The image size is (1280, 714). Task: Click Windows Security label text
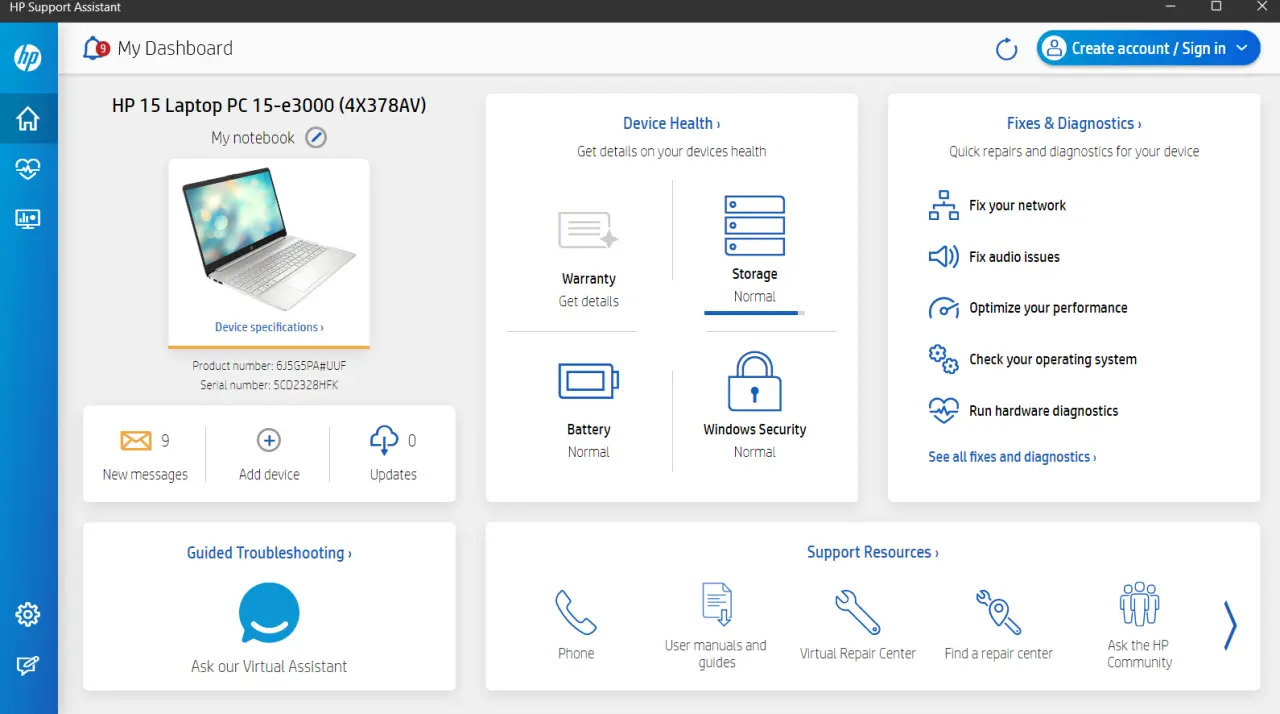[754, 430]
